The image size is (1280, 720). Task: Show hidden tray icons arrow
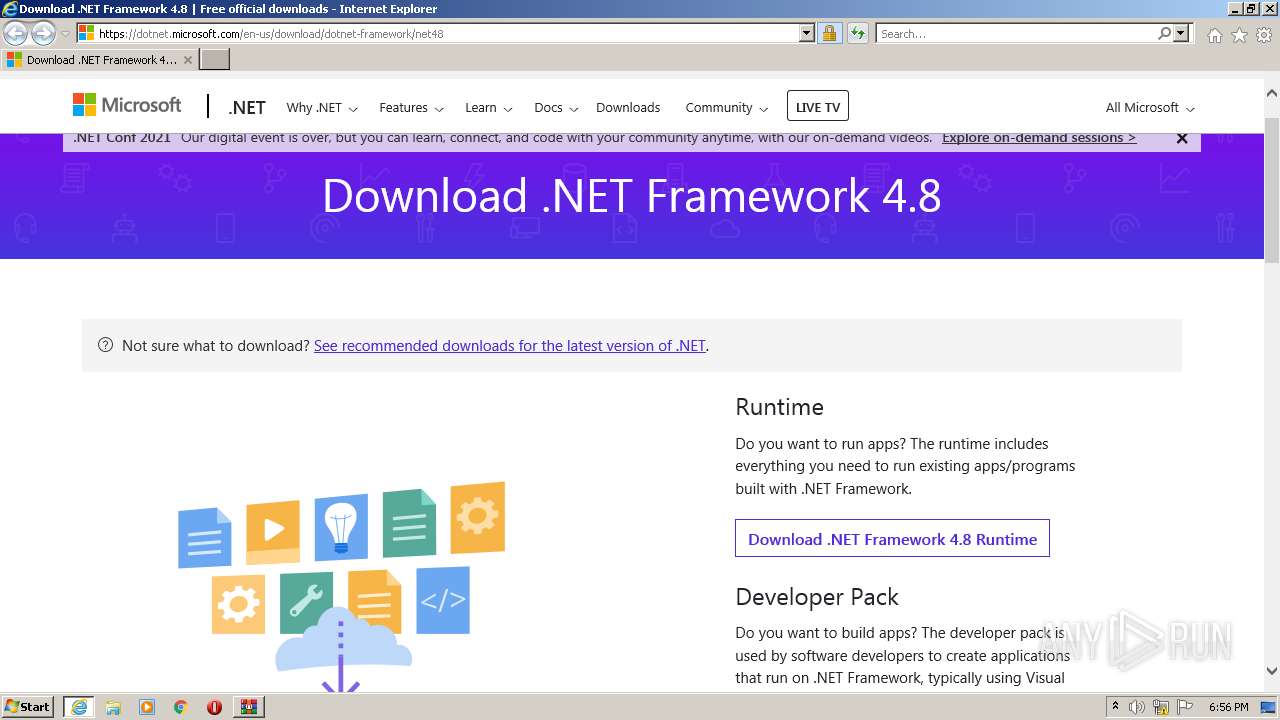point(1115,706)
